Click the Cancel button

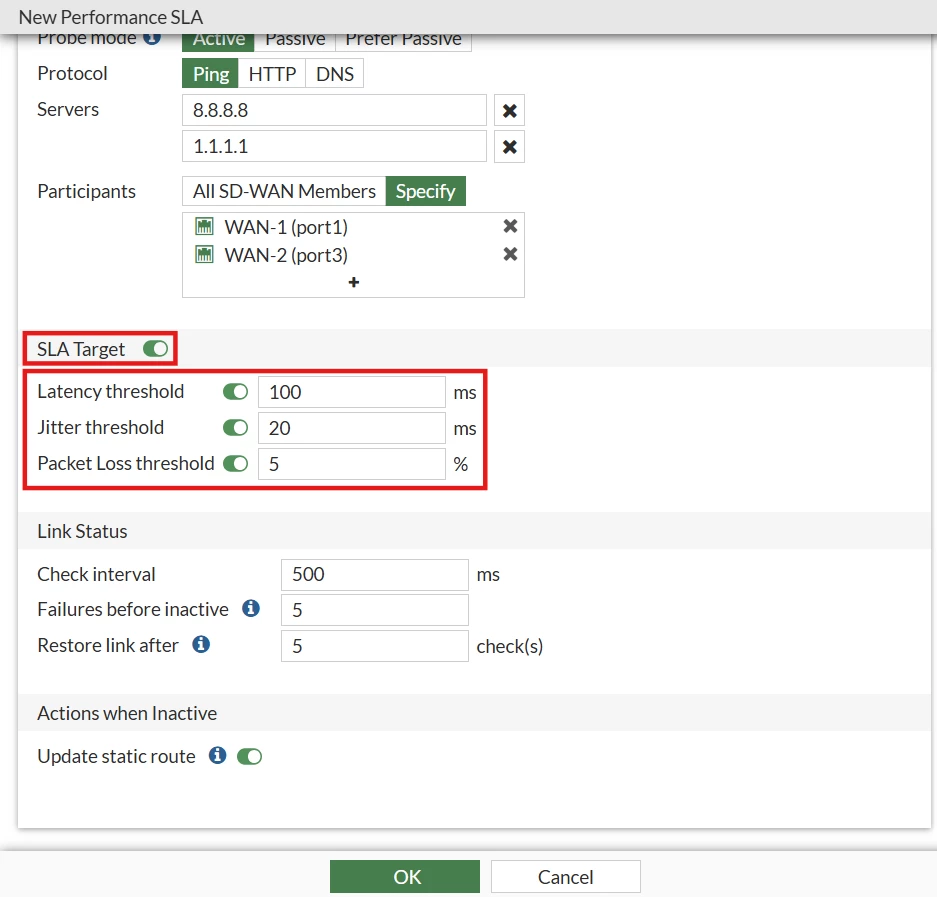pyautogui.click(x=565, y=876)
